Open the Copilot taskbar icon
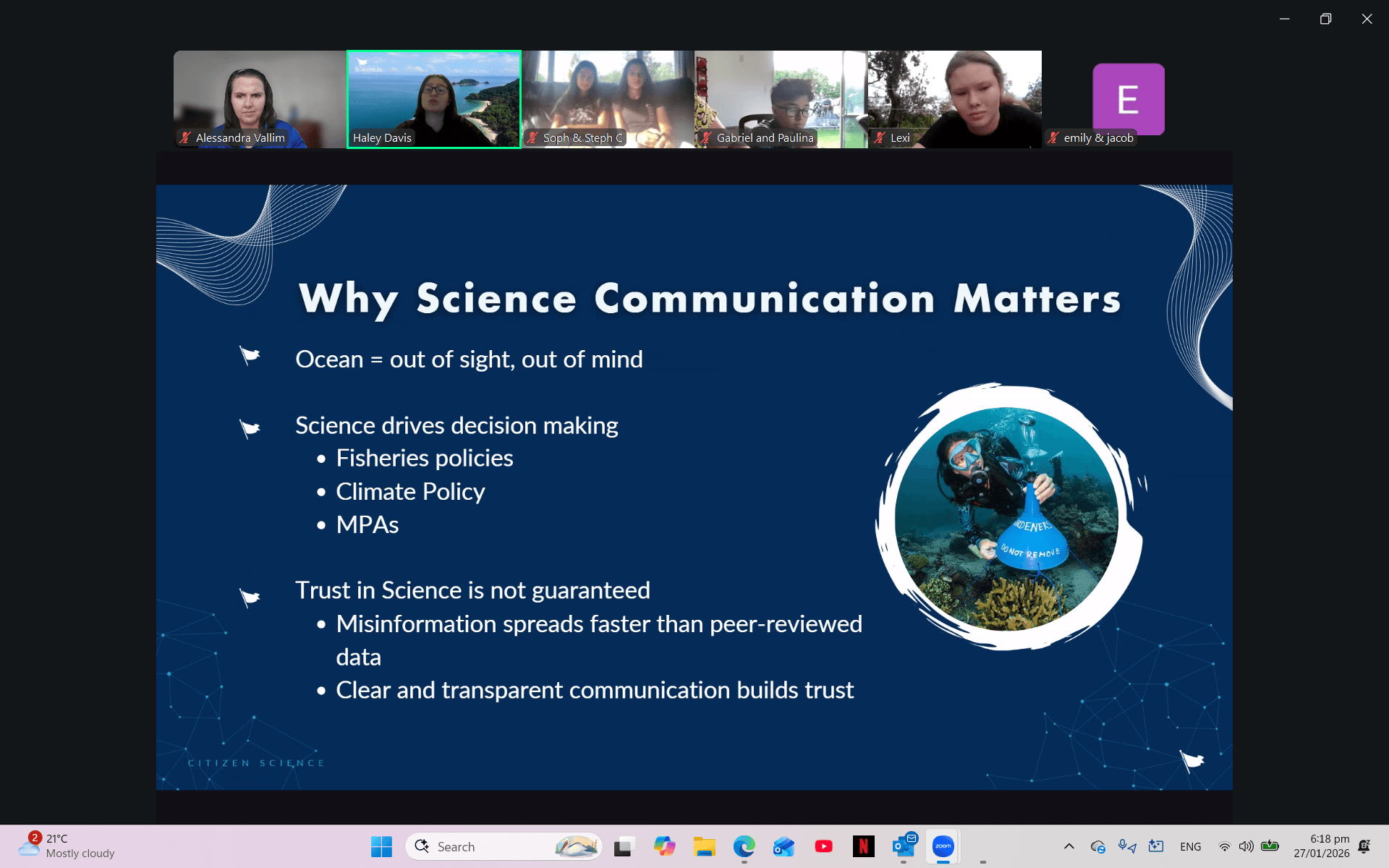The width and height of the screenshot is (1389, 868). 664,846
